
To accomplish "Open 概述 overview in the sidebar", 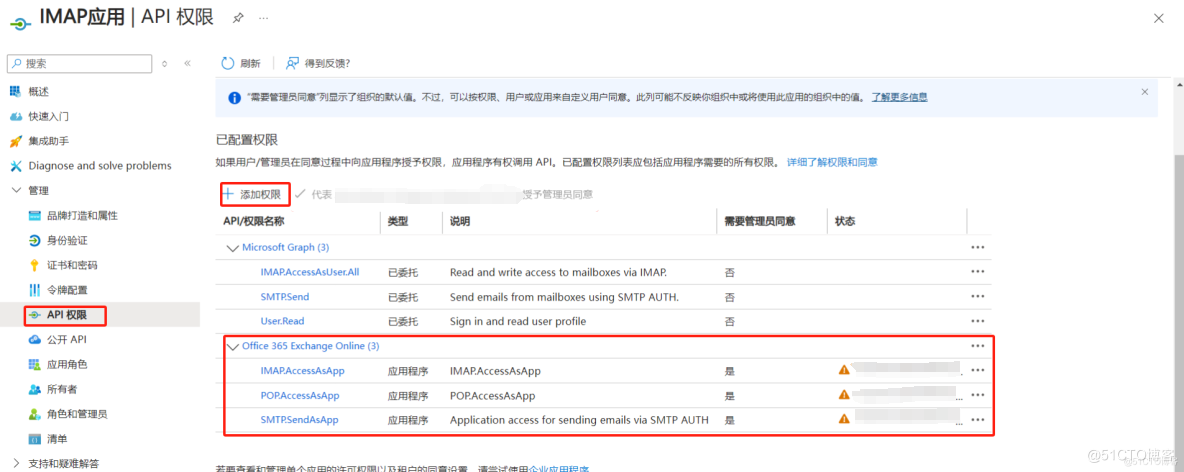I will click(38, 91).
